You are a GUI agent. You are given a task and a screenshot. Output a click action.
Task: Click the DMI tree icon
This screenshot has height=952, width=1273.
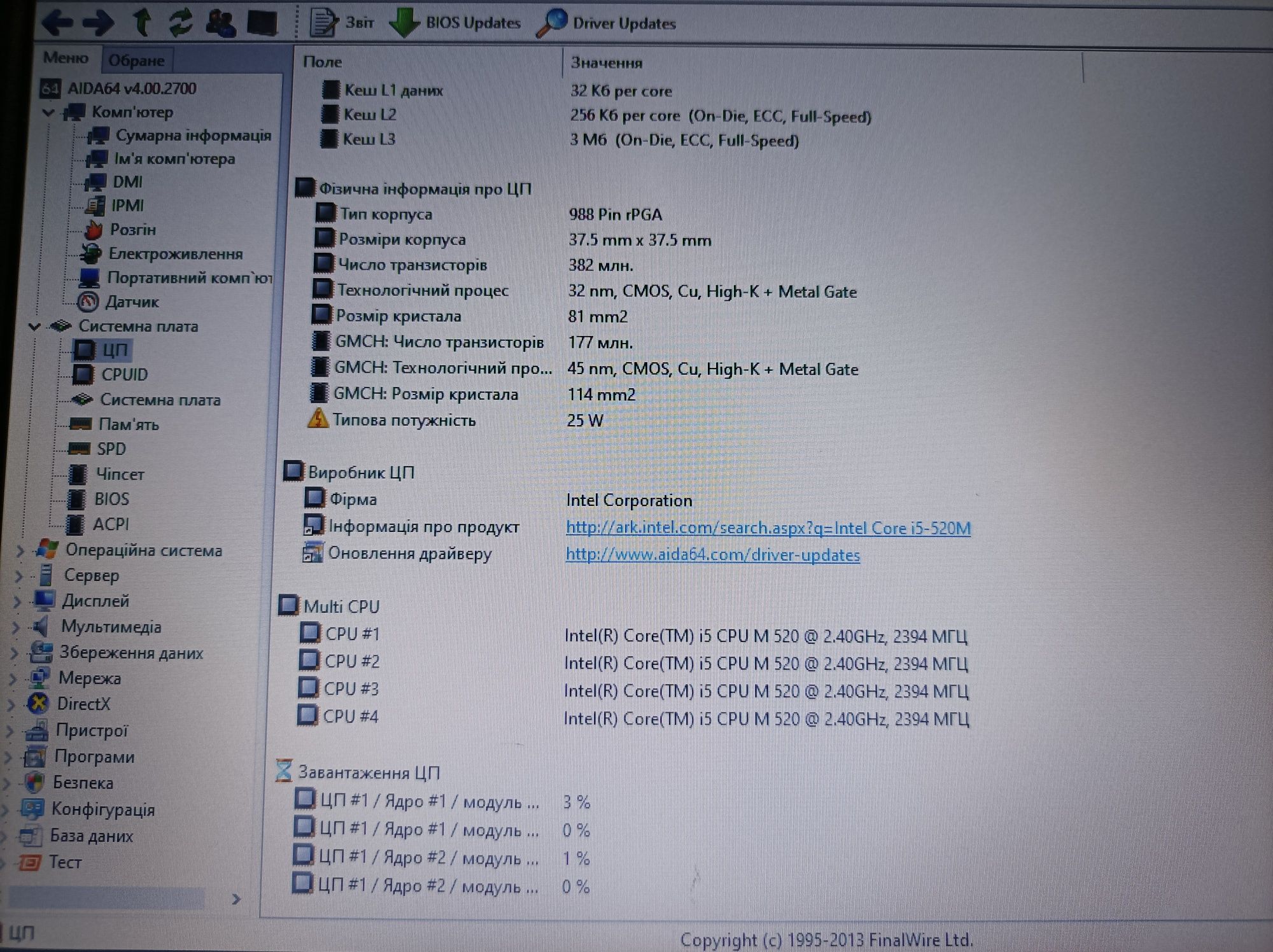coord(95,182)
